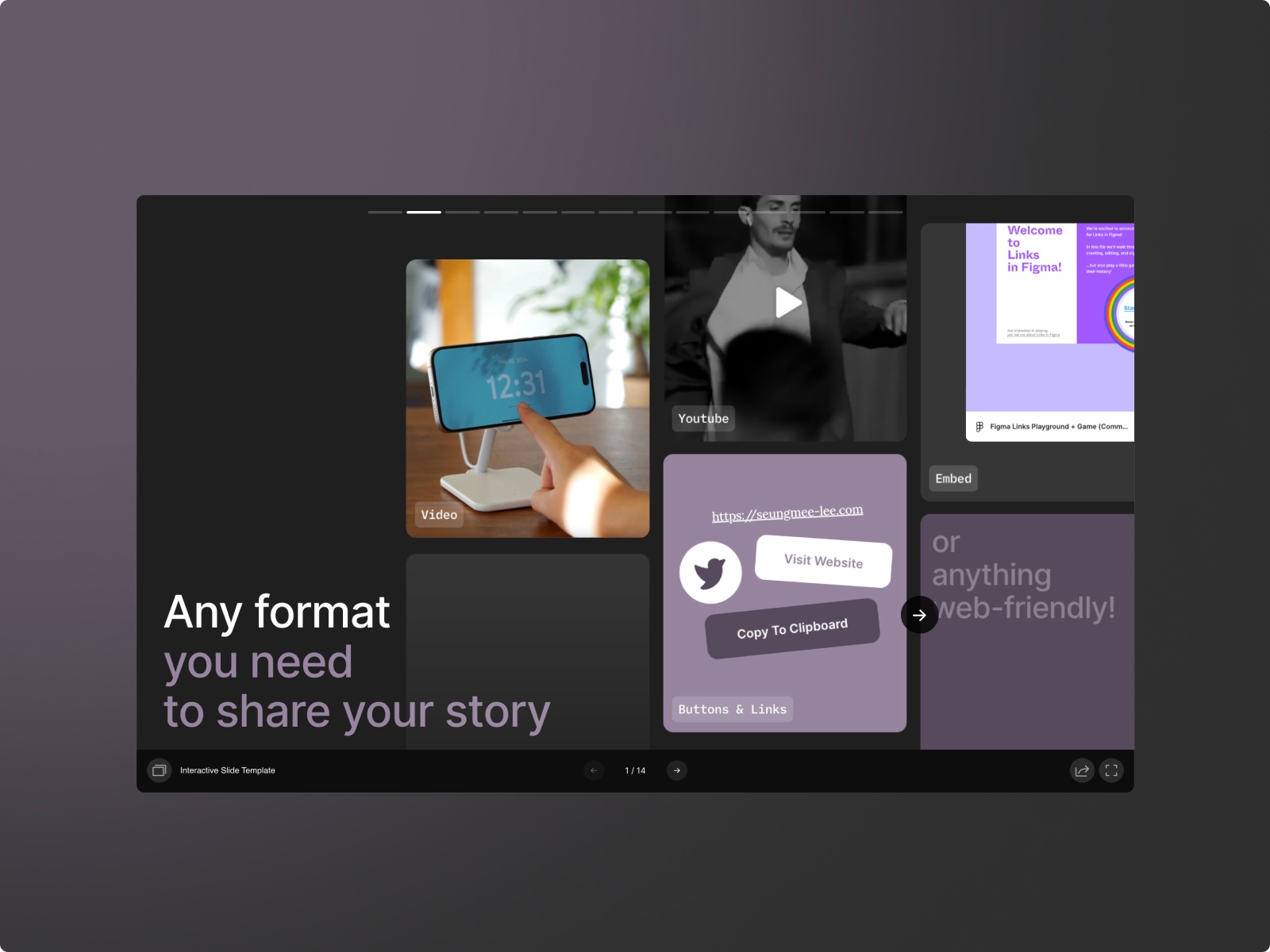Image resolution: width=1270 pixels, height=952 pixels.
Task: Play the Youtube video with the play button
Action: (x=787, y=302)
